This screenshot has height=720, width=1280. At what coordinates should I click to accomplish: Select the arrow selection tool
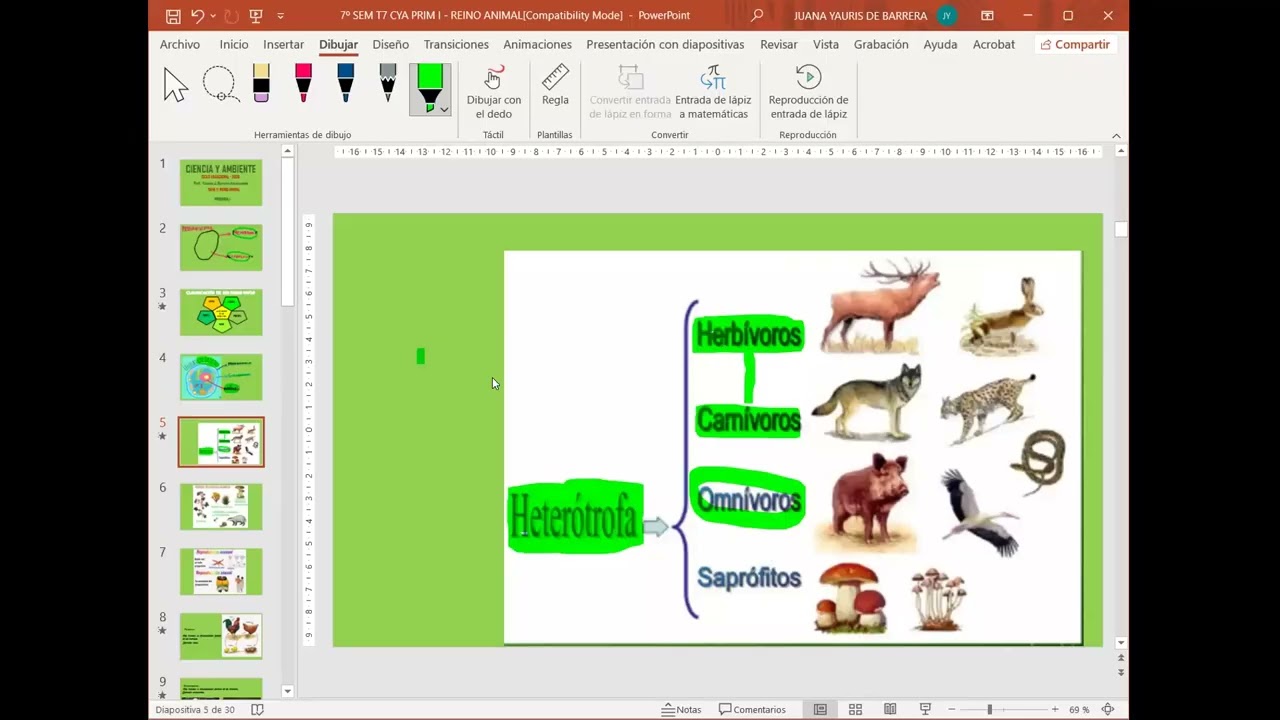coord(176,85)
